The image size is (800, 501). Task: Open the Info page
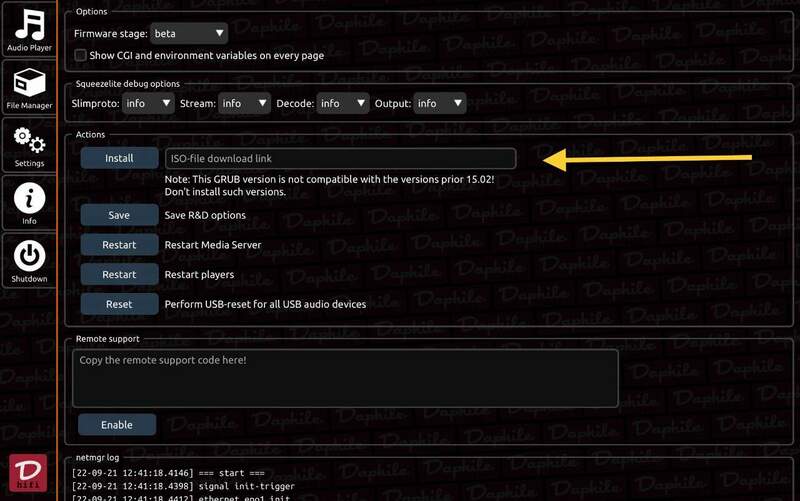tap(29, 204)
